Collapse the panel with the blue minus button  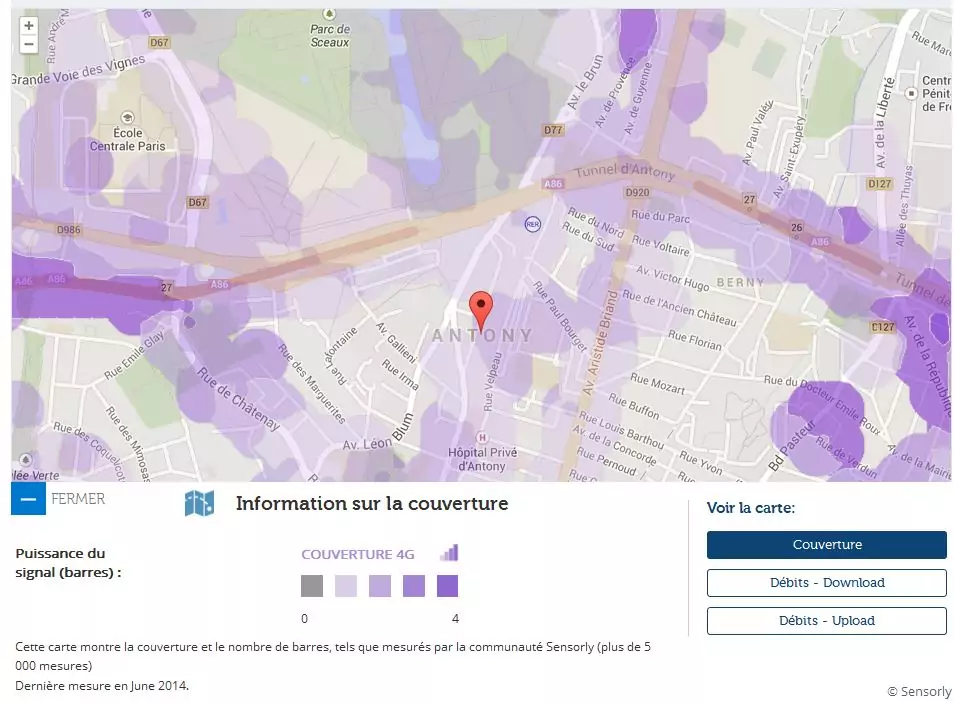point(28,498)
